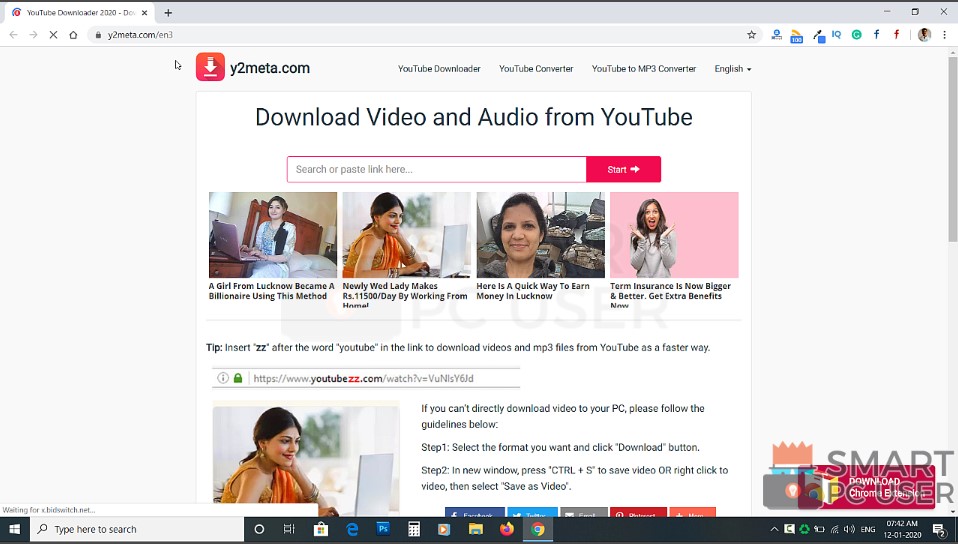Bookmark this page with the star icon
Viewport: 958px width, 544px height.
[x=751, y=34]
